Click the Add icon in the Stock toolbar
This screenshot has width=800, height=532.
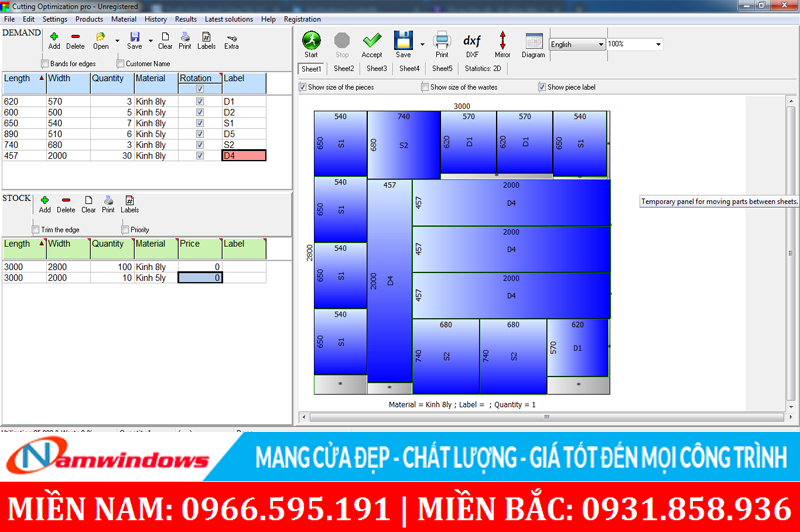click(x=45, y=200)
